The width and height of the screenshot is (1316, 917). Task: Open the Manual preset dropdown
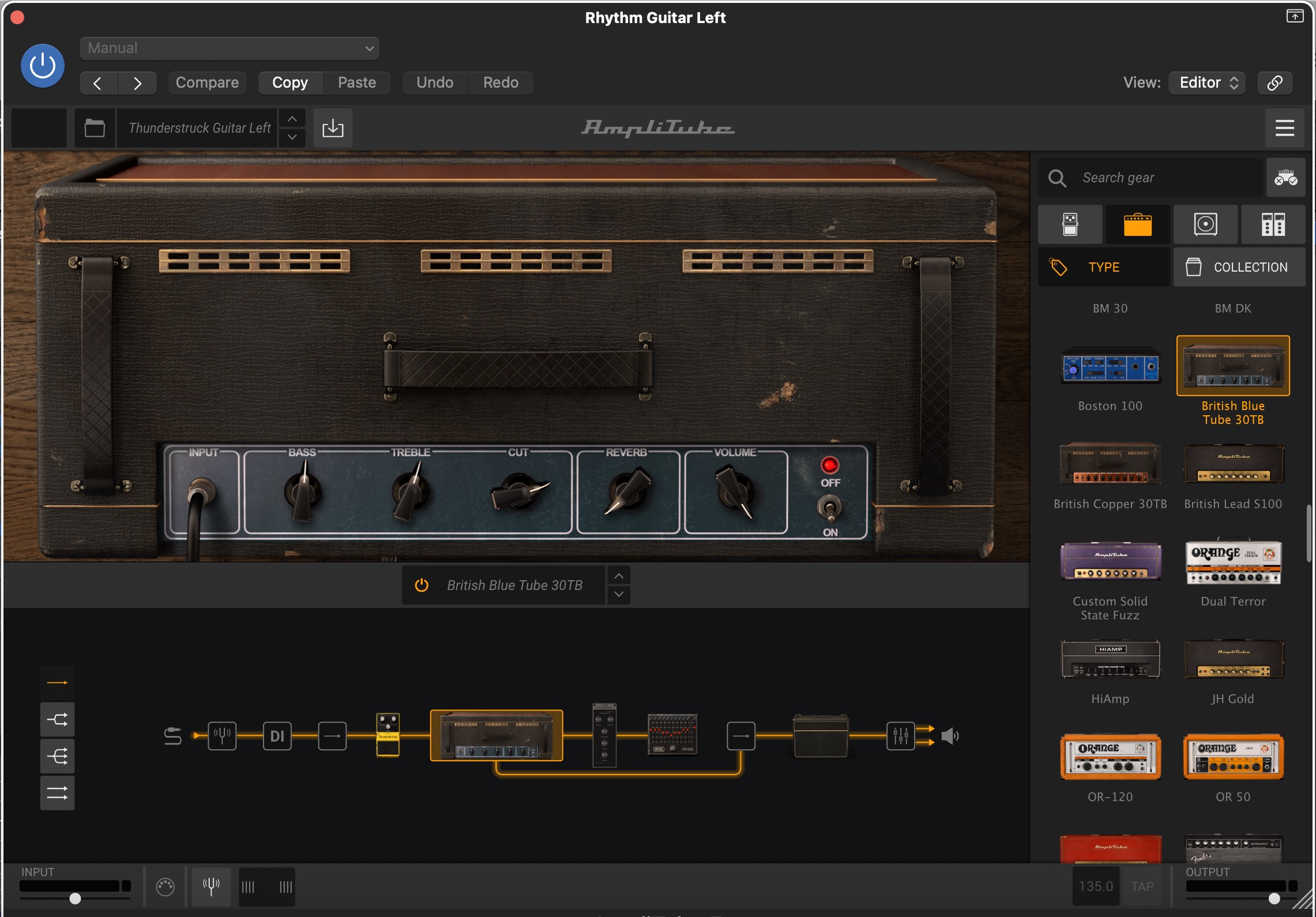click(229, 48)
